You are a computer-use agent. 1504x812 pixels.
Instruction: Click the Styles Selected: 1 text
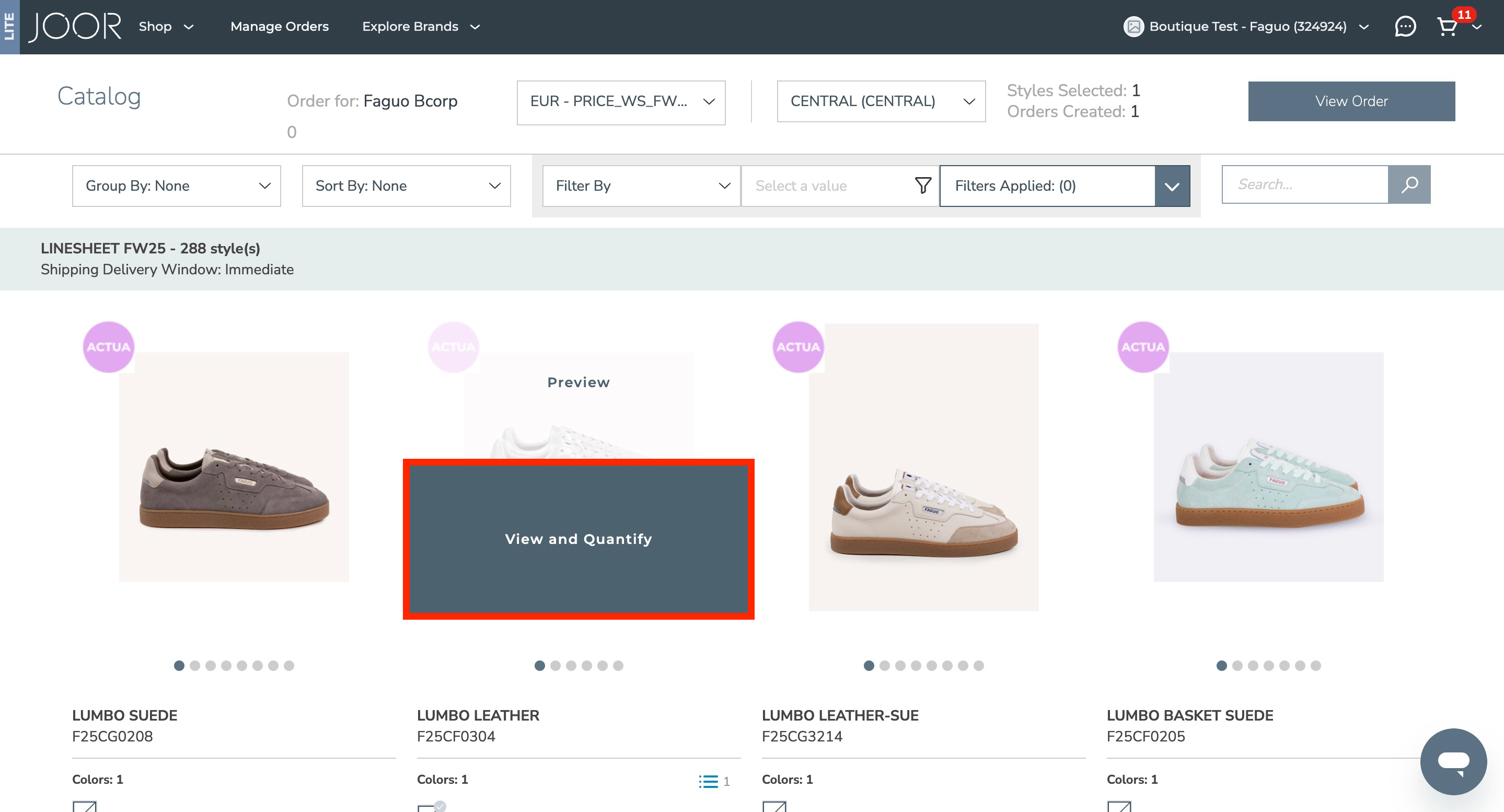pyautogui.click(x=1073, y=90)
